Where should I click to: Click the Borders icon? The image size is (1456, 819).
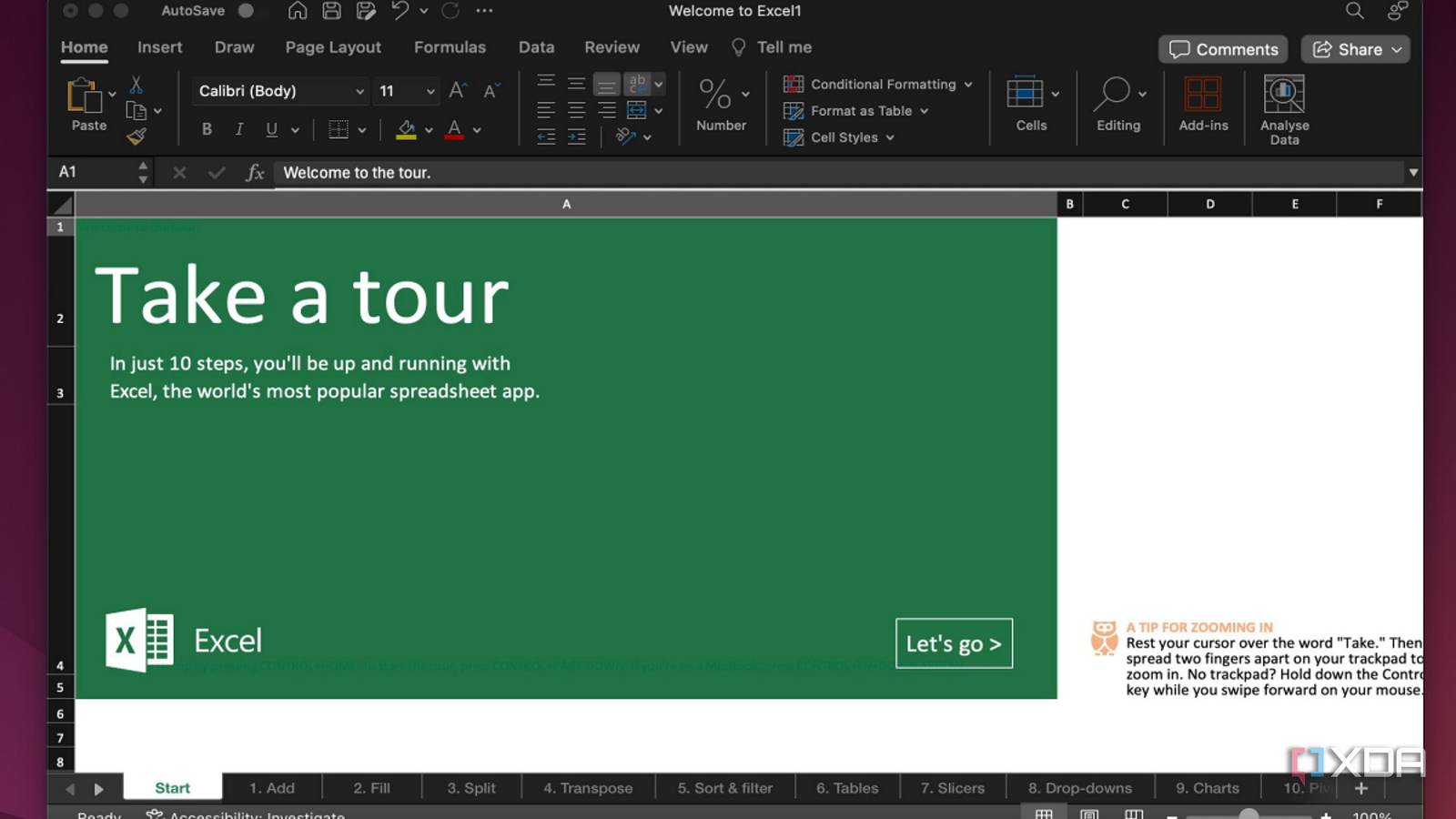(x=339, y=130)
